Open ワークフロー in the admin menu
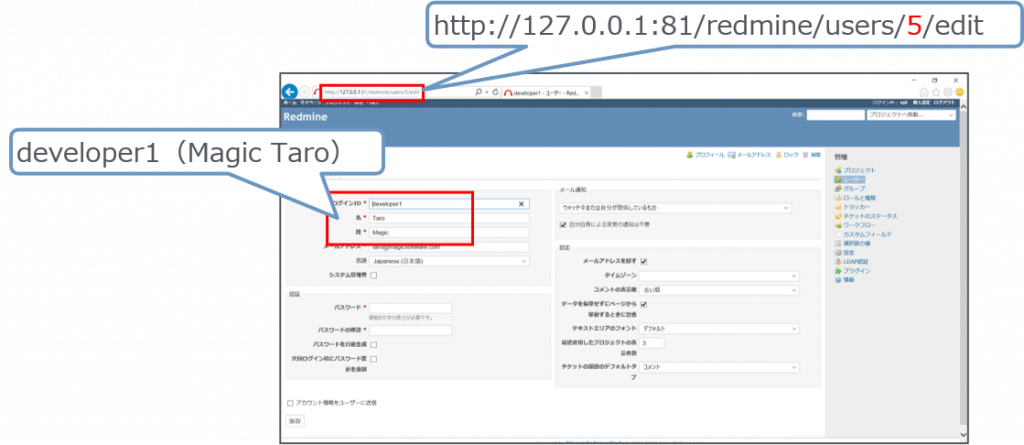The height and width of the screenshot is (445, 1024). pyautogui.click(x=859, y=225)
